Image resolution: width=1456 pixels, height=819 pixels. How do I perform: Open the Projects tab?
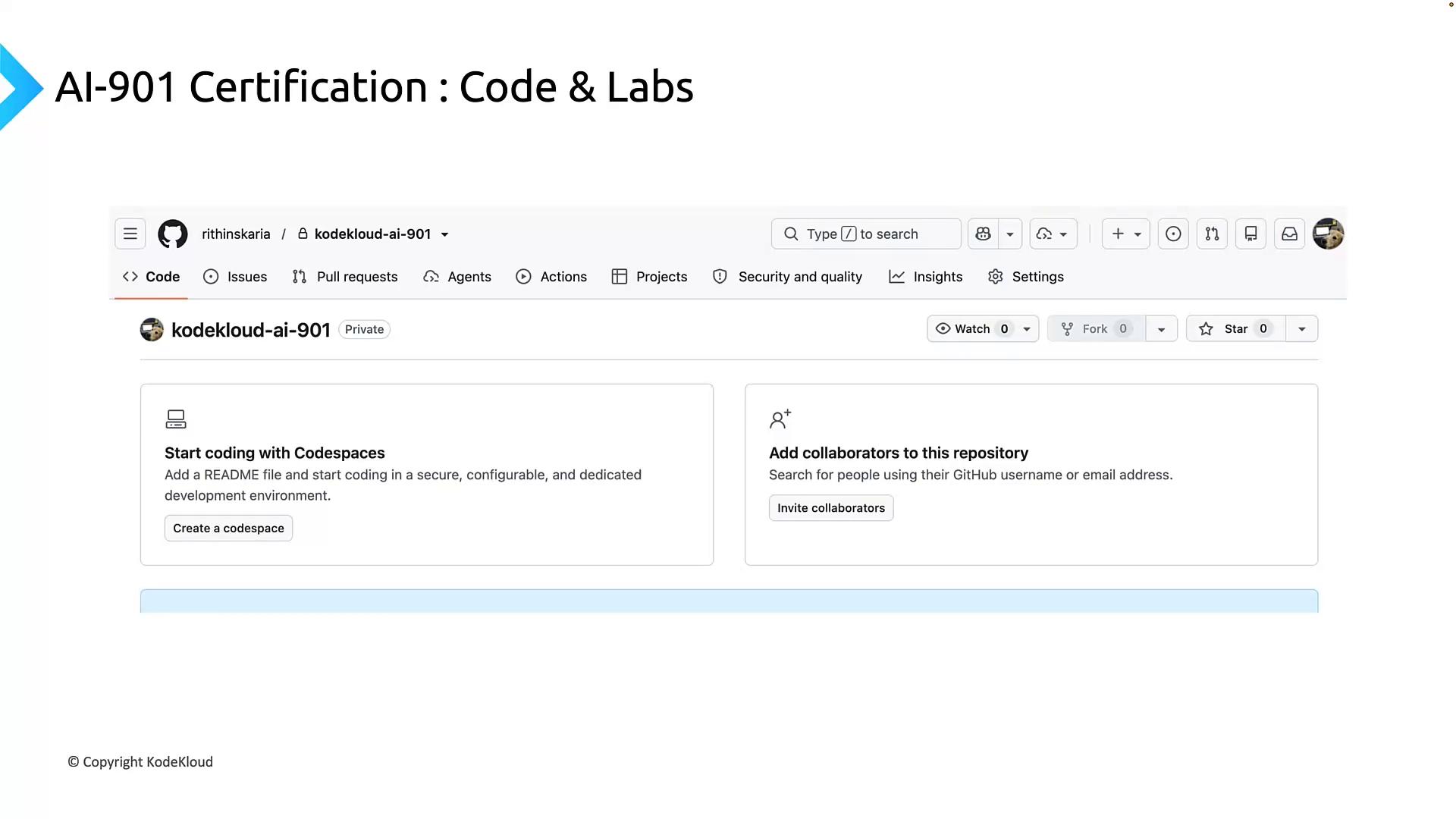click(x=650, y=277)
